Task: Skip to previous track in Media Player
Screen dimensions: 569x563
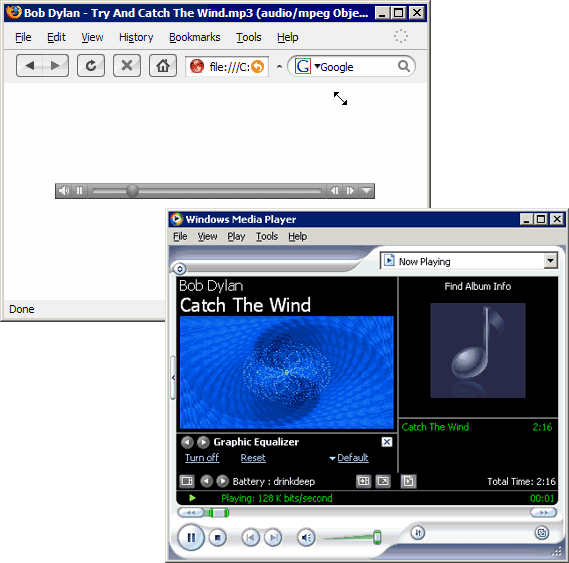Action: 250,538
